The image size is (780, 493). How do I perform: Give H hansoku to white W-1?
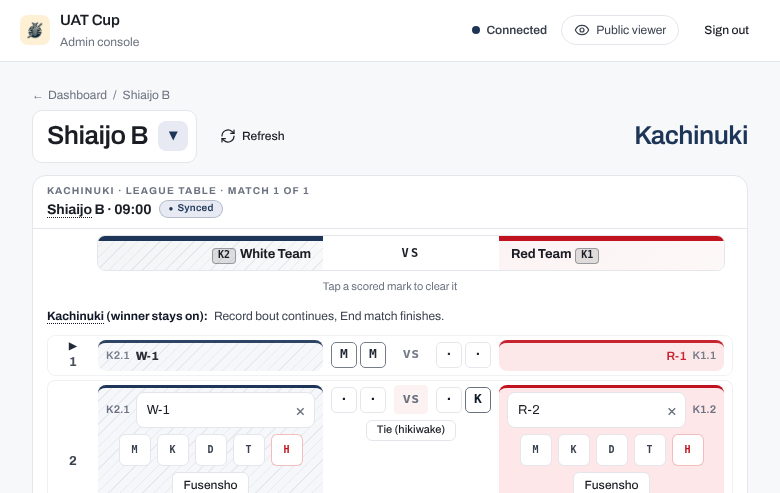287,450
